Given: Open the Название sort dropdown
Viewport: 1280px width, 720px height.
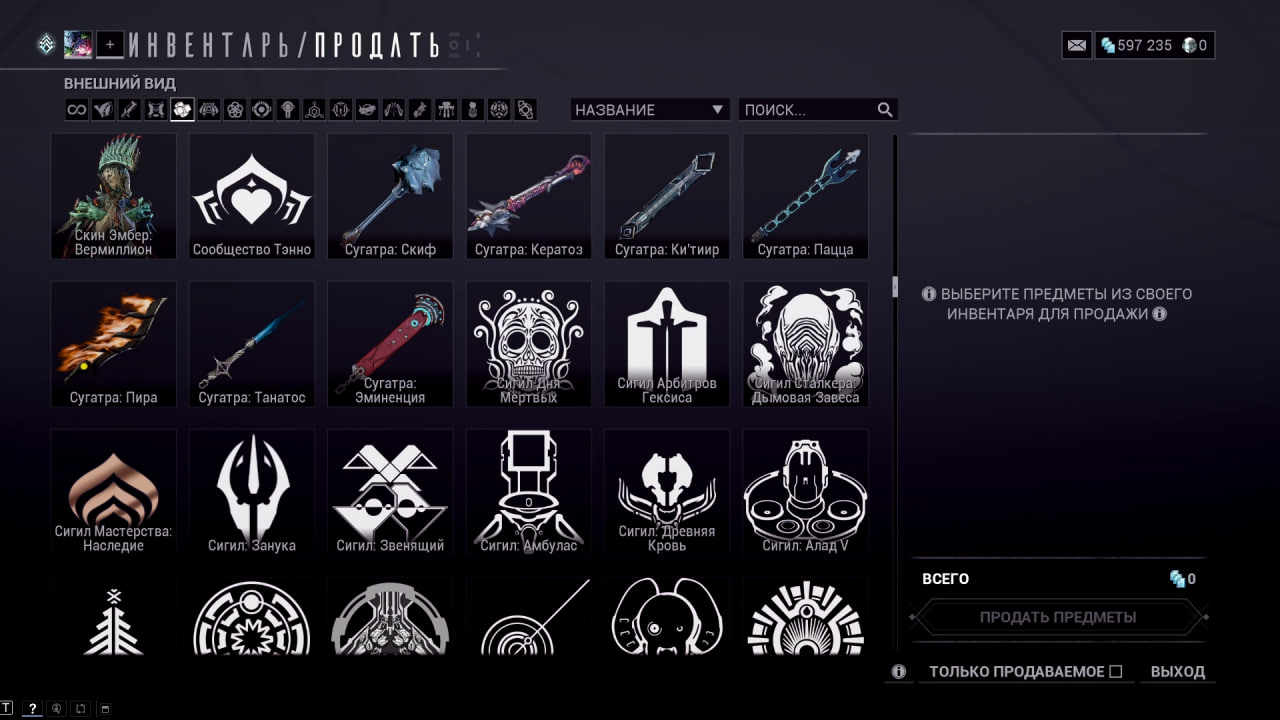Looking at the screenshot, I should point(650,110).
